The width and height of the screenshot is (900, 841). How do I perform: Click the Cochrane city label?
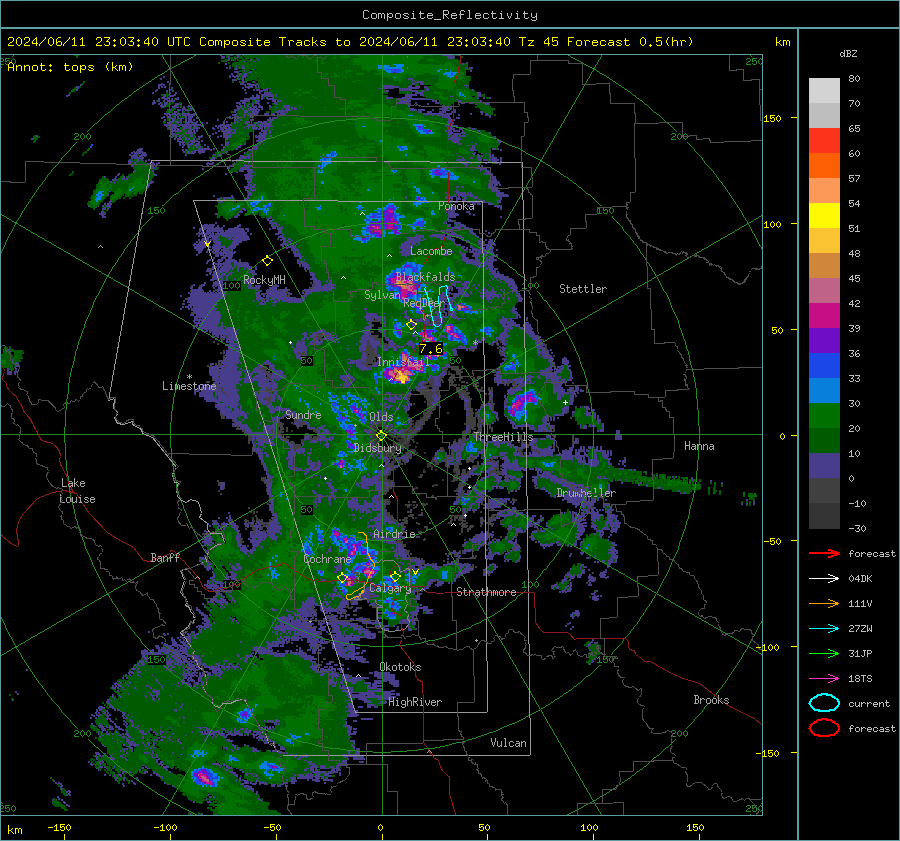[327, 559]
